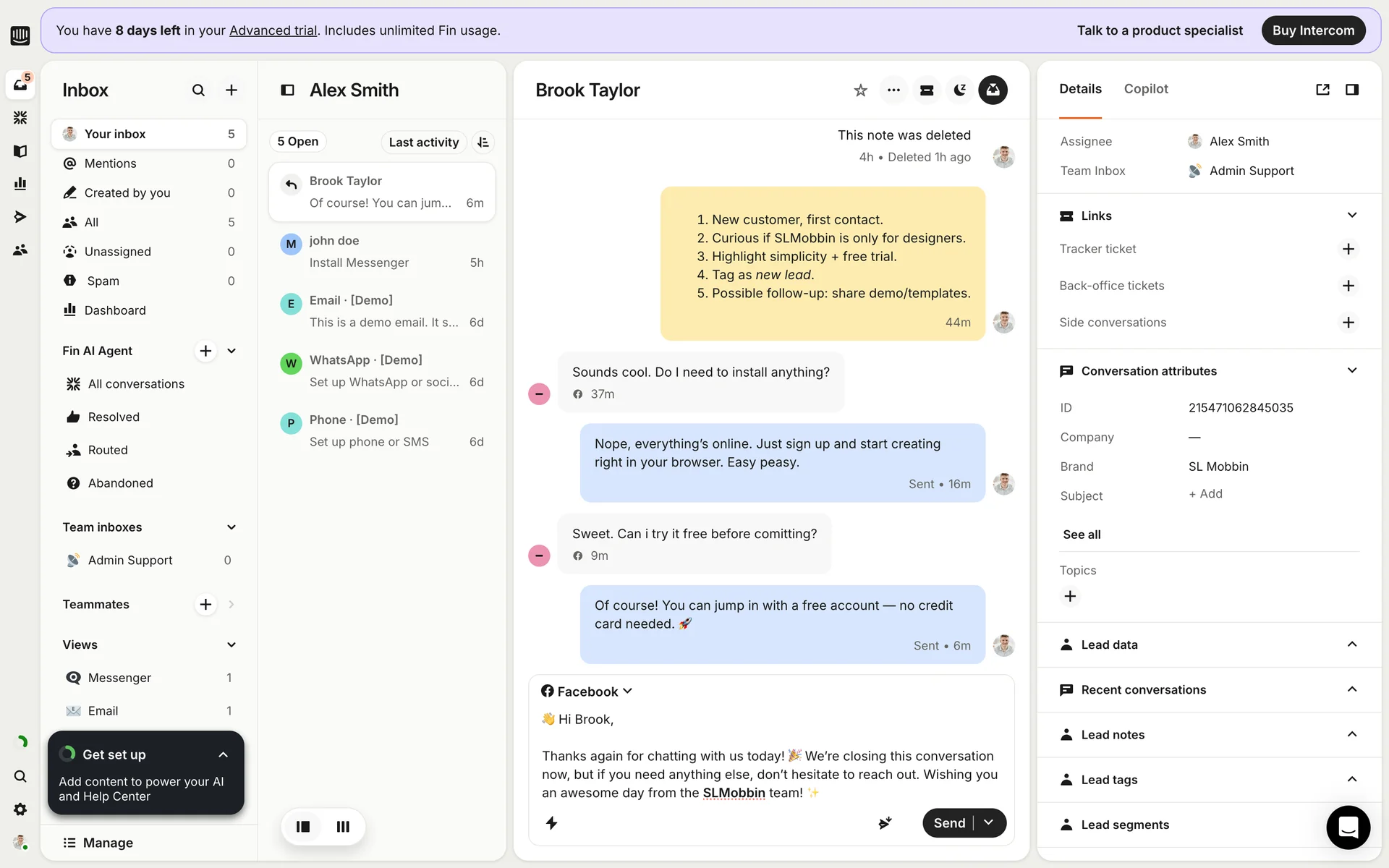Toggle the right details side panel
This screenshot has width=1389, height=868.
pos(1351,90)
